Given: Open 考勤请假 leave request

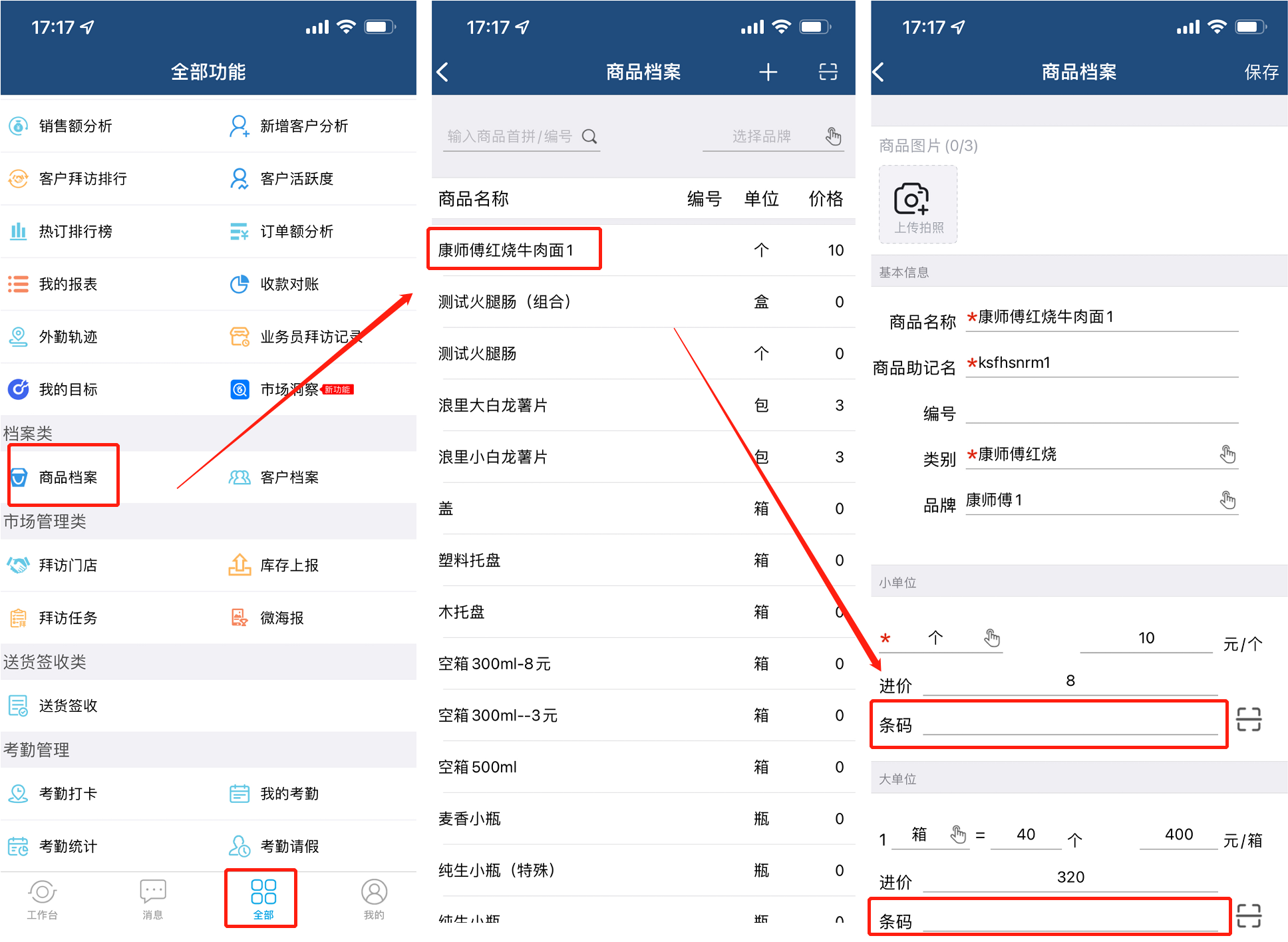Looking at the screenshot, I should (274, 846).
